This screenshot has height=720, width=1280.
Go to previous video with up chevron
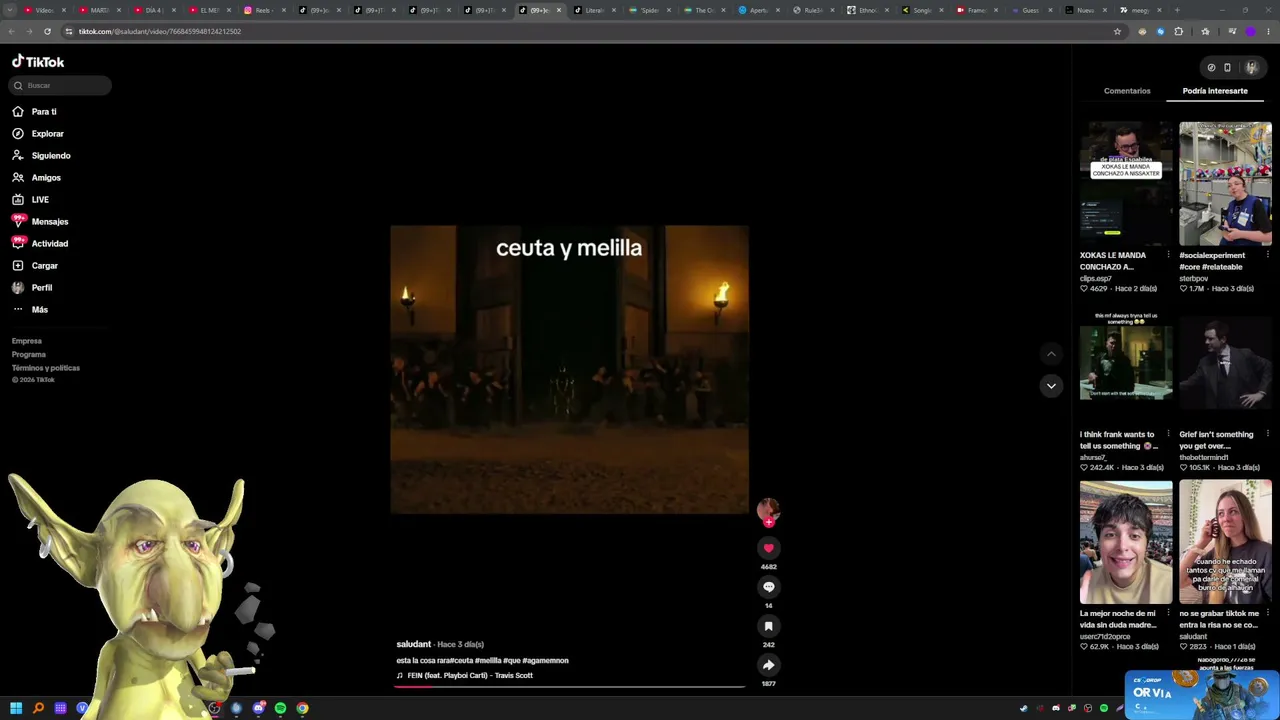tap(1051, 354)
